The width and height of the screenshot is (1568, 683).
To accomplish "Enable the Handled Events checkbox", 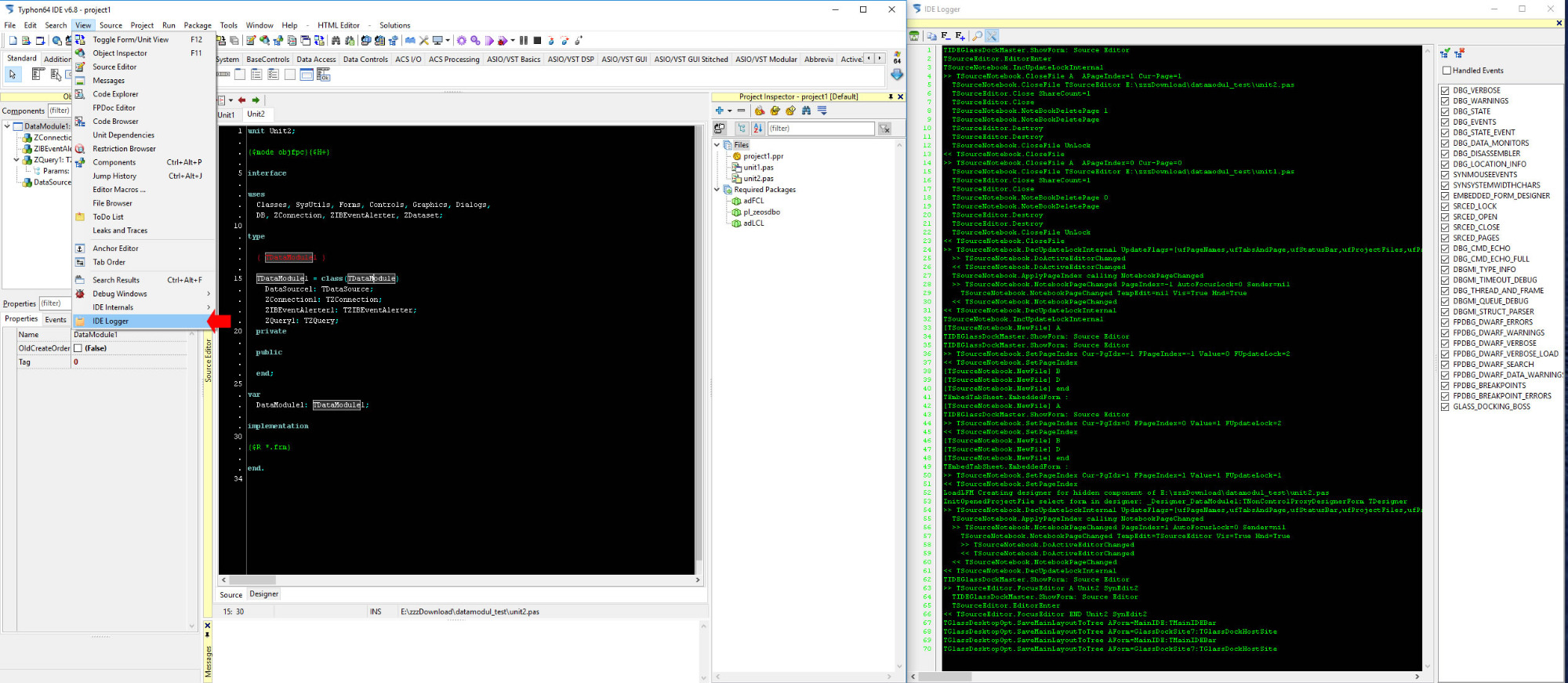I will [1446, 71].
